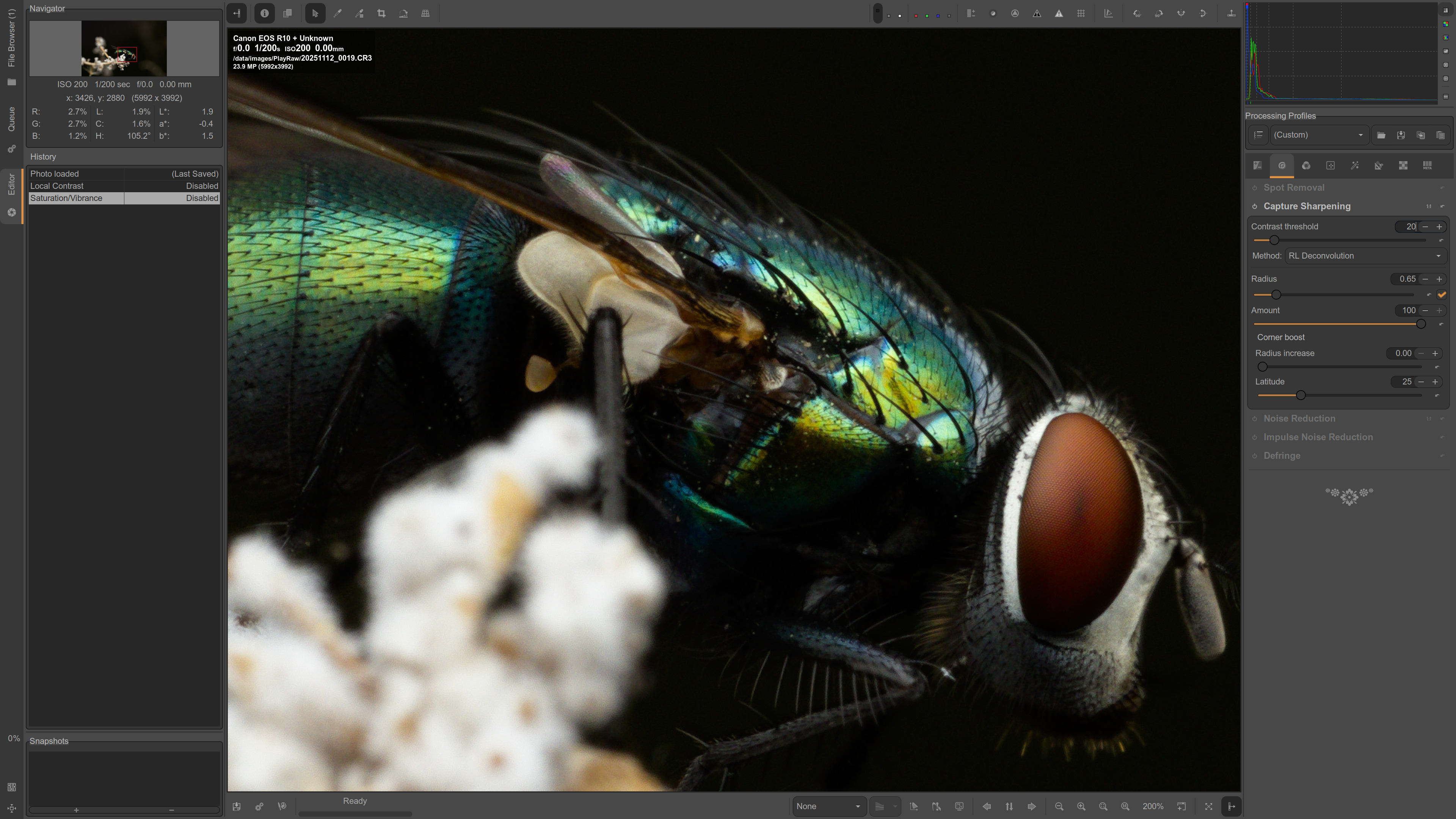Open the Method dropdown showing RL Deconvolution
Viewport: 1456px width, 819px height.
click(1365, 256)
